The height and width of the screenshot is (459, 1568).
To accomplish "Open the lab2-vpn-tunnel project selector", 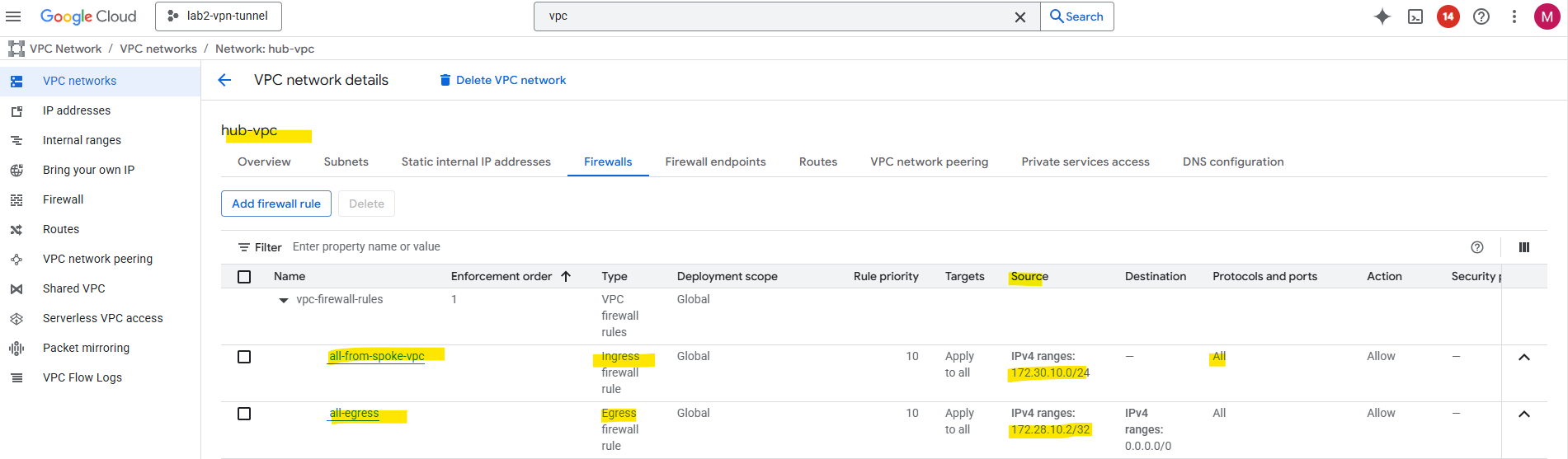I will pyautogui.click(x=219, y=16).
